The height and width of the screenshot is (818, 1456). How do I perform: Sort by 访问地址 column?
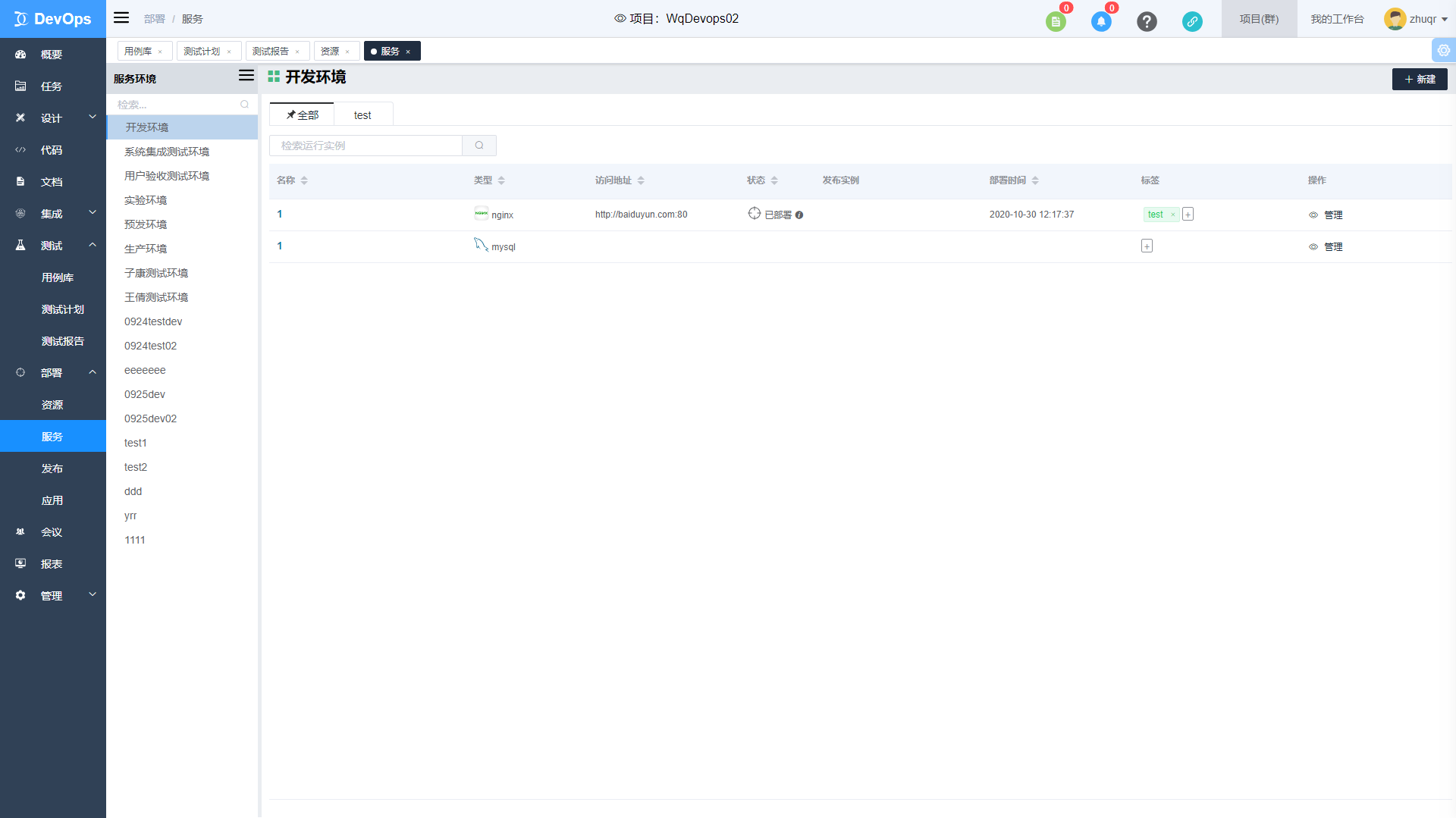coord(641,180)
